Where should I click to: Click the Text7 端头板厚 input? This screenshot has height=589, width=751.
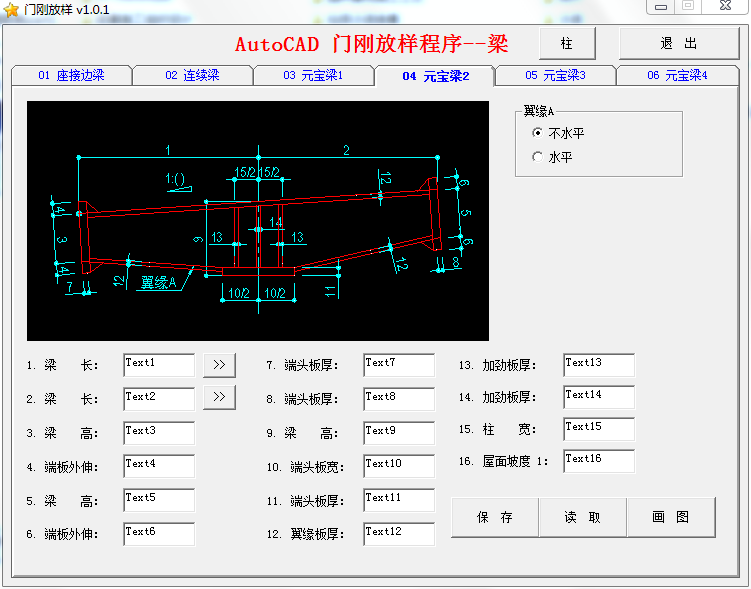click(x=399, y=365)
